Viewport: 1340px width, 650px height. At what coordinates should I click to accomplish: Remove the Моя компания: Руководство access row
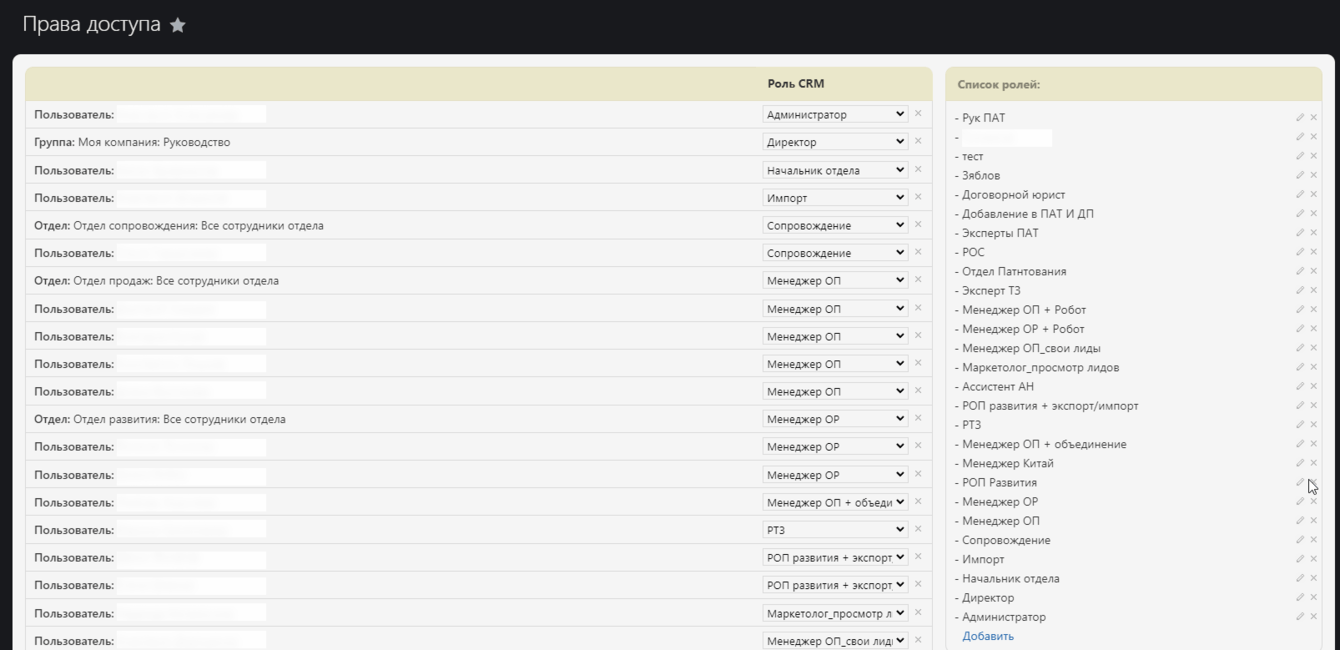coord(918,142)
